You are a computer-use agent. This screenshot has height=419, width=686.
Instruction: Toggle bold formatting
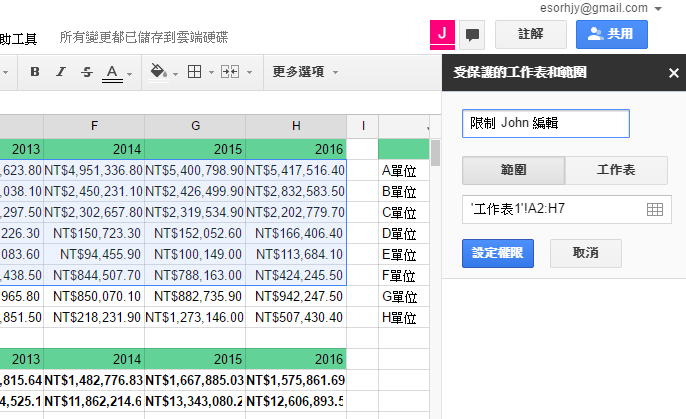(35, 72)
